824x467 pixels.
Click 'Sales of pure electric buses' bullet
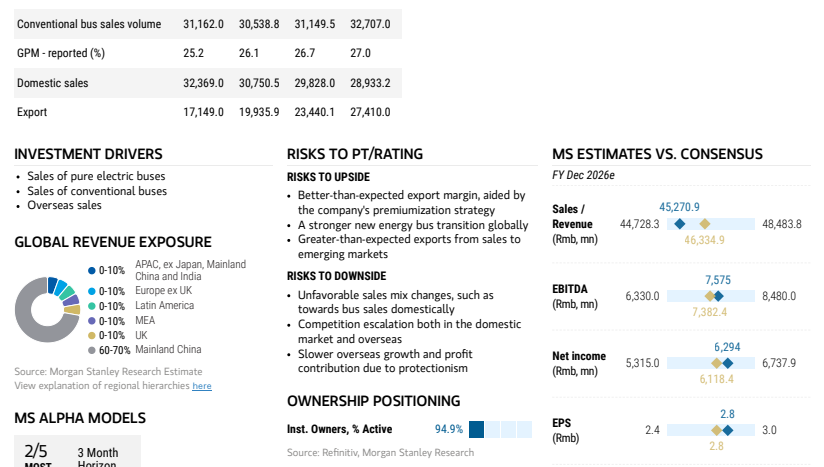pos(96,176)
